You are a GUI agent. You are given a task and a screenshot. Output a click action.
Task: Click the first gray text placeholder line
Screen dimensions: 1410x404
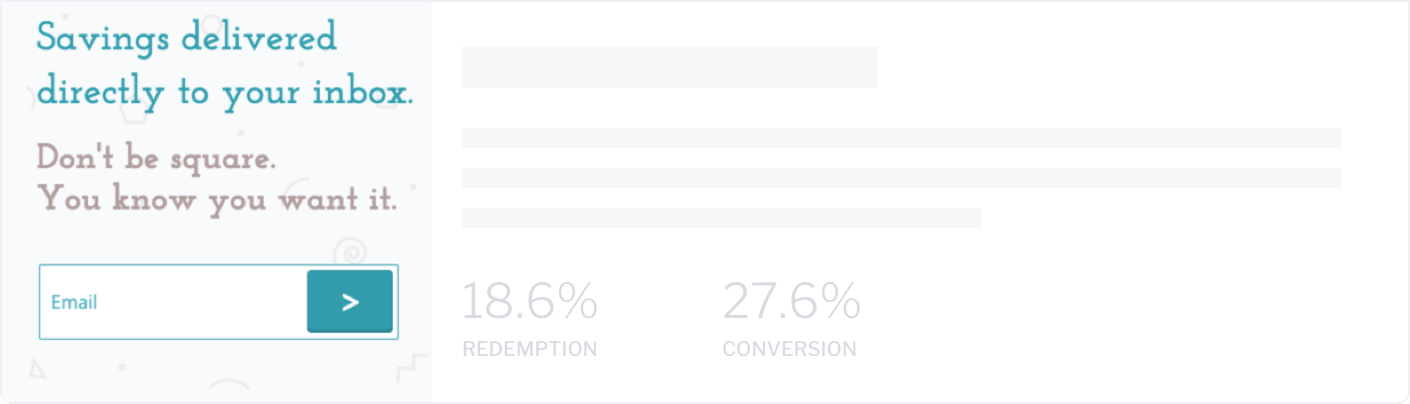902,138
